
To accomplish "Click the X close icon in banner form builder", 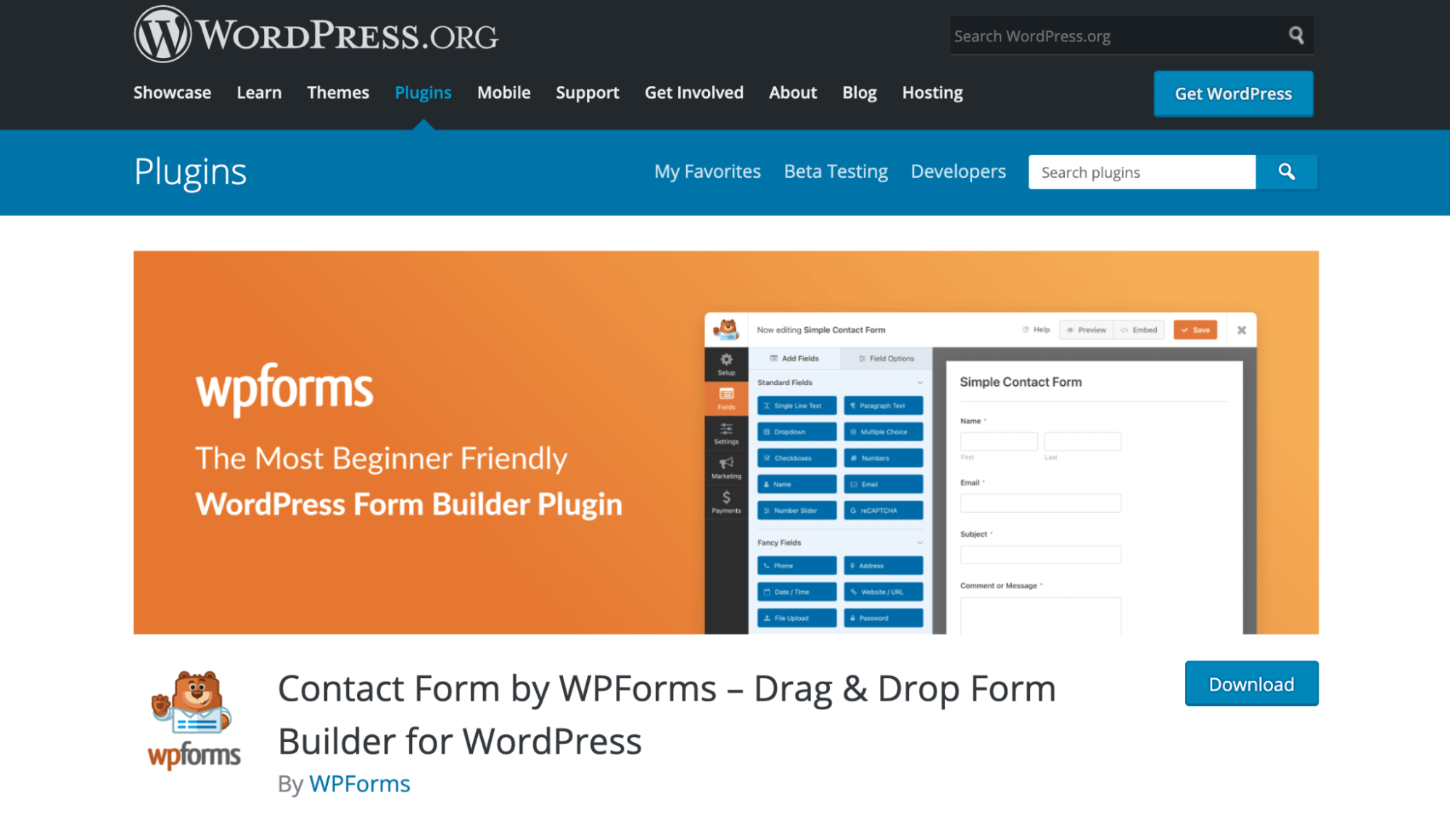I will point(1241,330).
